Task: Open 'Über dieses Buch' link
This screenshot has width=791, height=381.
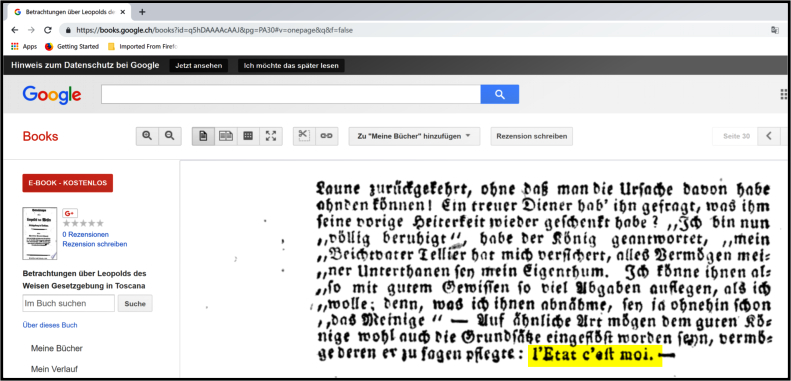Action: (x=50, y=325)
